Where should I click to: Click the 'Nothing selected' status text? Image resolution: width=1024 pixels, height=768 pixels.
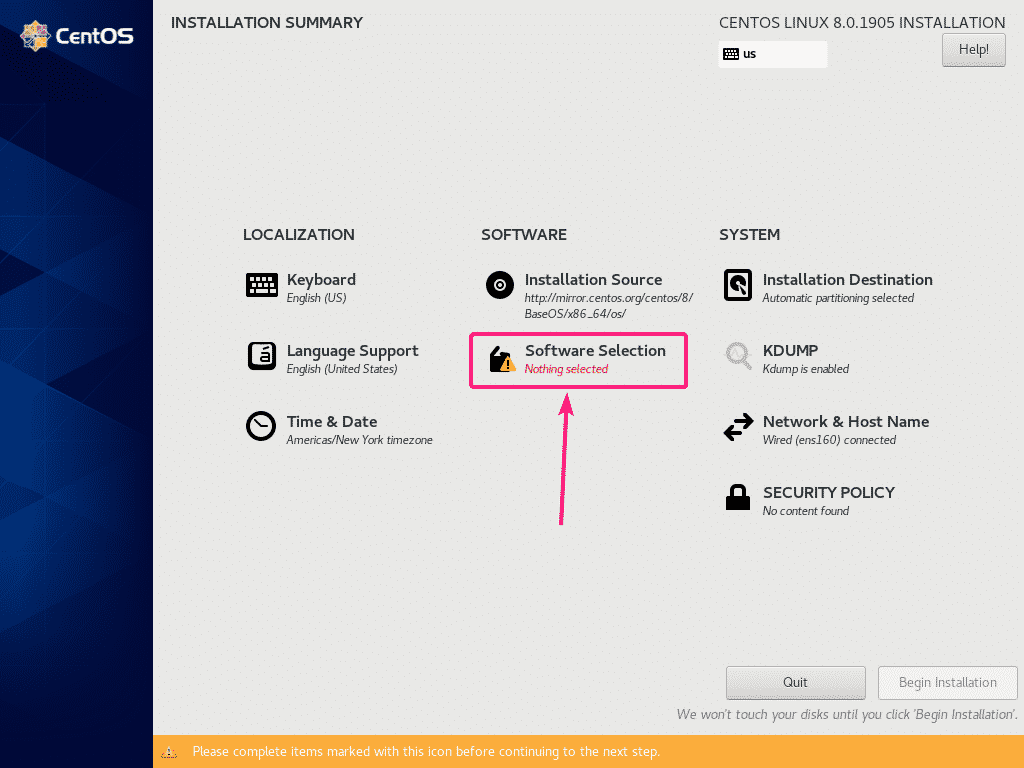pyautogui.click(x=566, y=369)
